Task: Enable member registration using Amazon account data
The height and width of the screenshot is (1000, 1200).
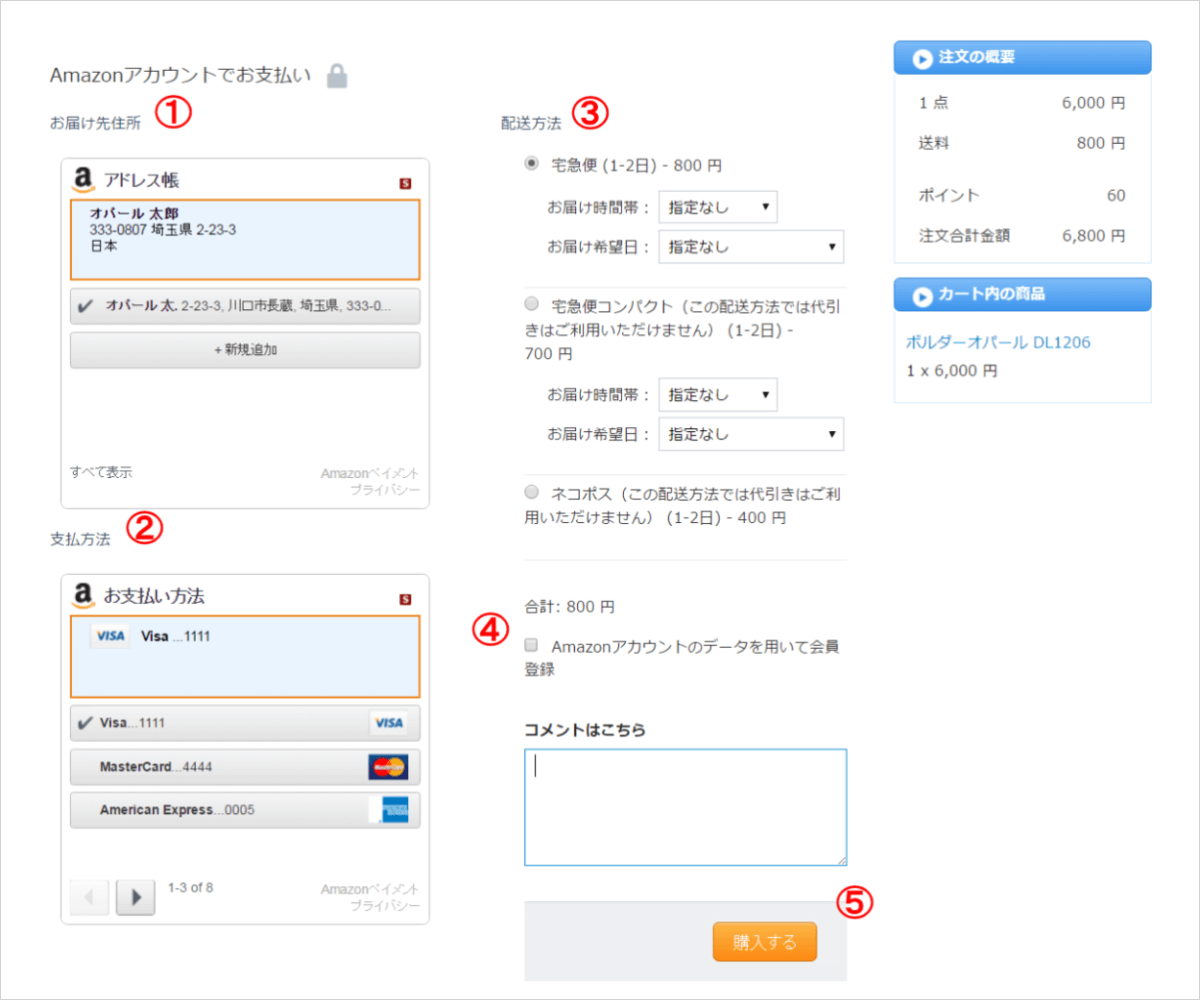Action: (x=532, y=645)
